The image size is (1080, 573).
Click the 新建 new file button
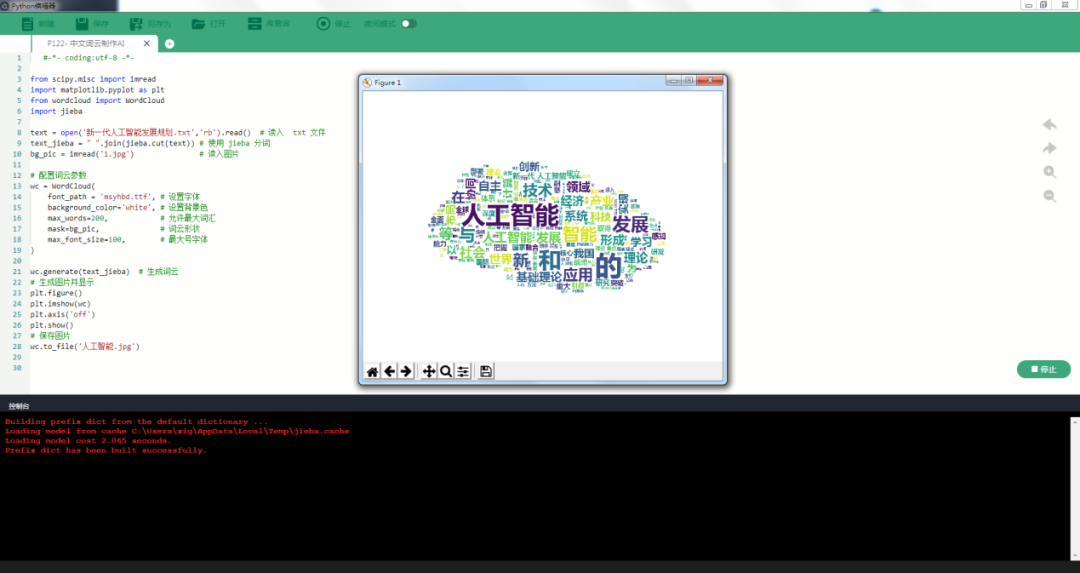click(38, 23)
